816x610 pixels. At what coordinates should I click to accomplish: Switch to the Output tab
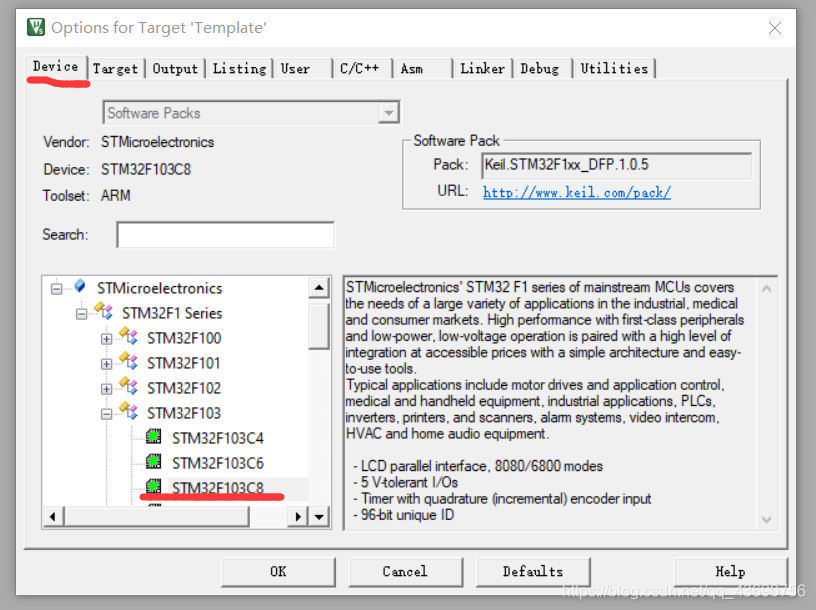coord(175,68)
